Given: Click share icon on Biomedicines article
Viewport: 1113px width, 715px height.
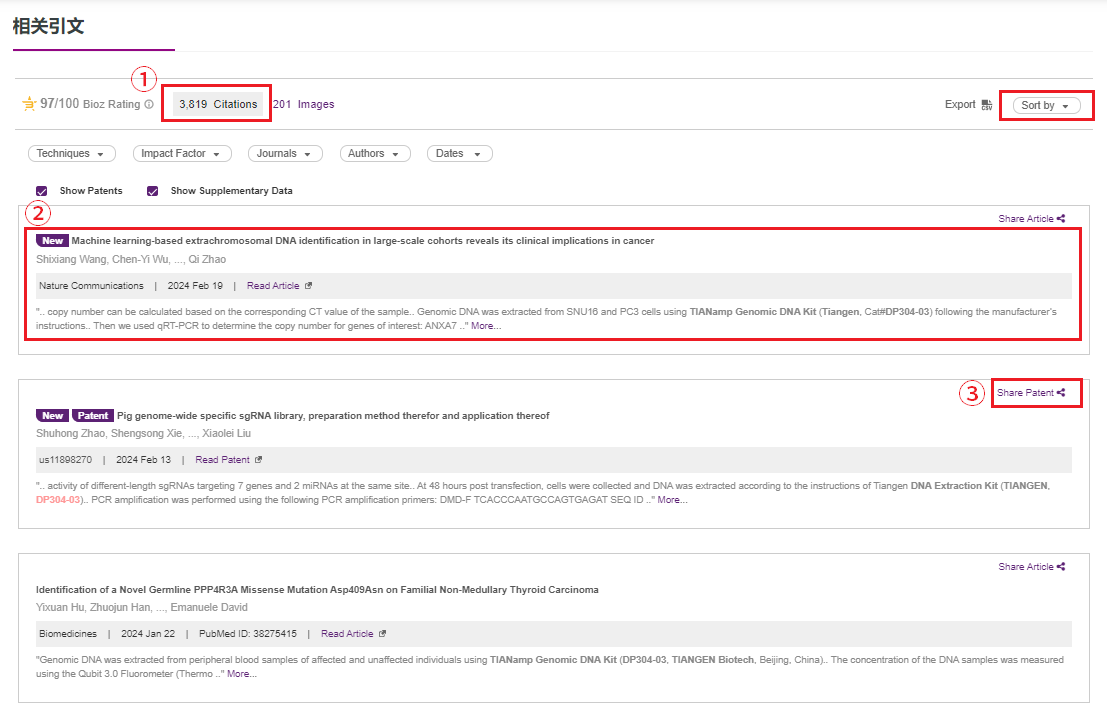Looking at the screenshot, I should click(1061, 567).
